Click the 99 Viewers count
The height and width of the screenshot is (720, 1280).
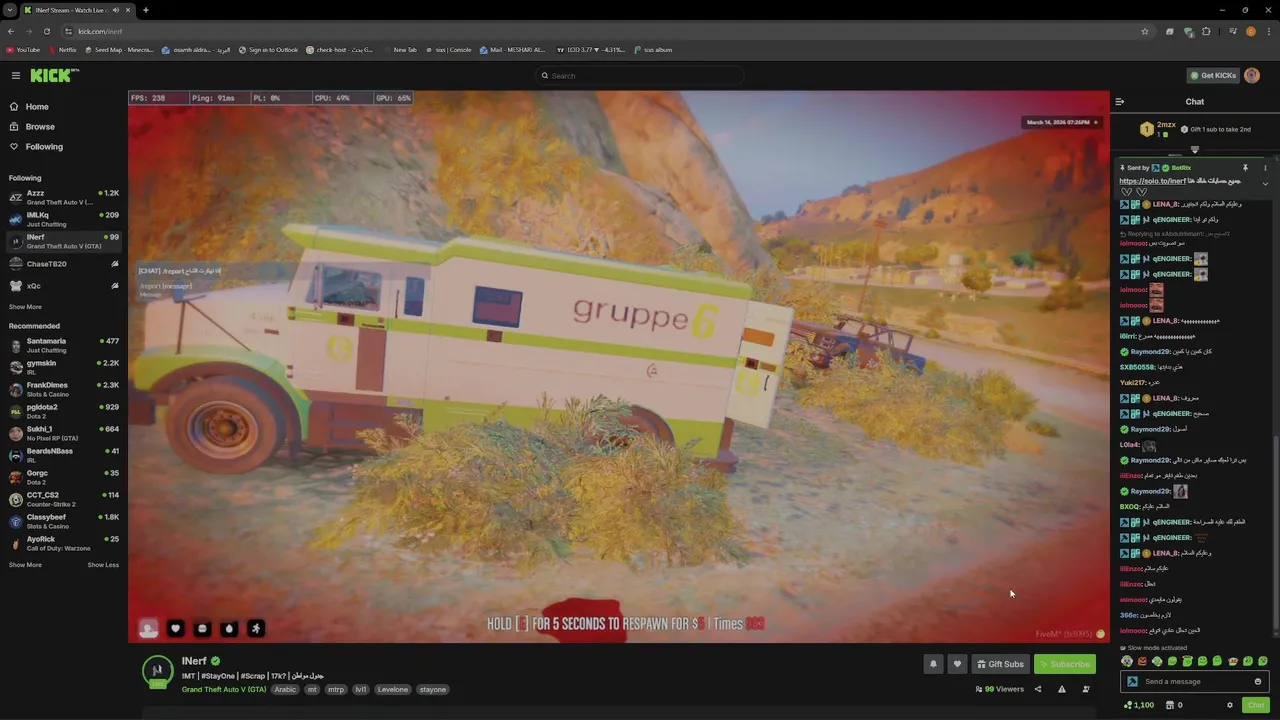[999, 689]
